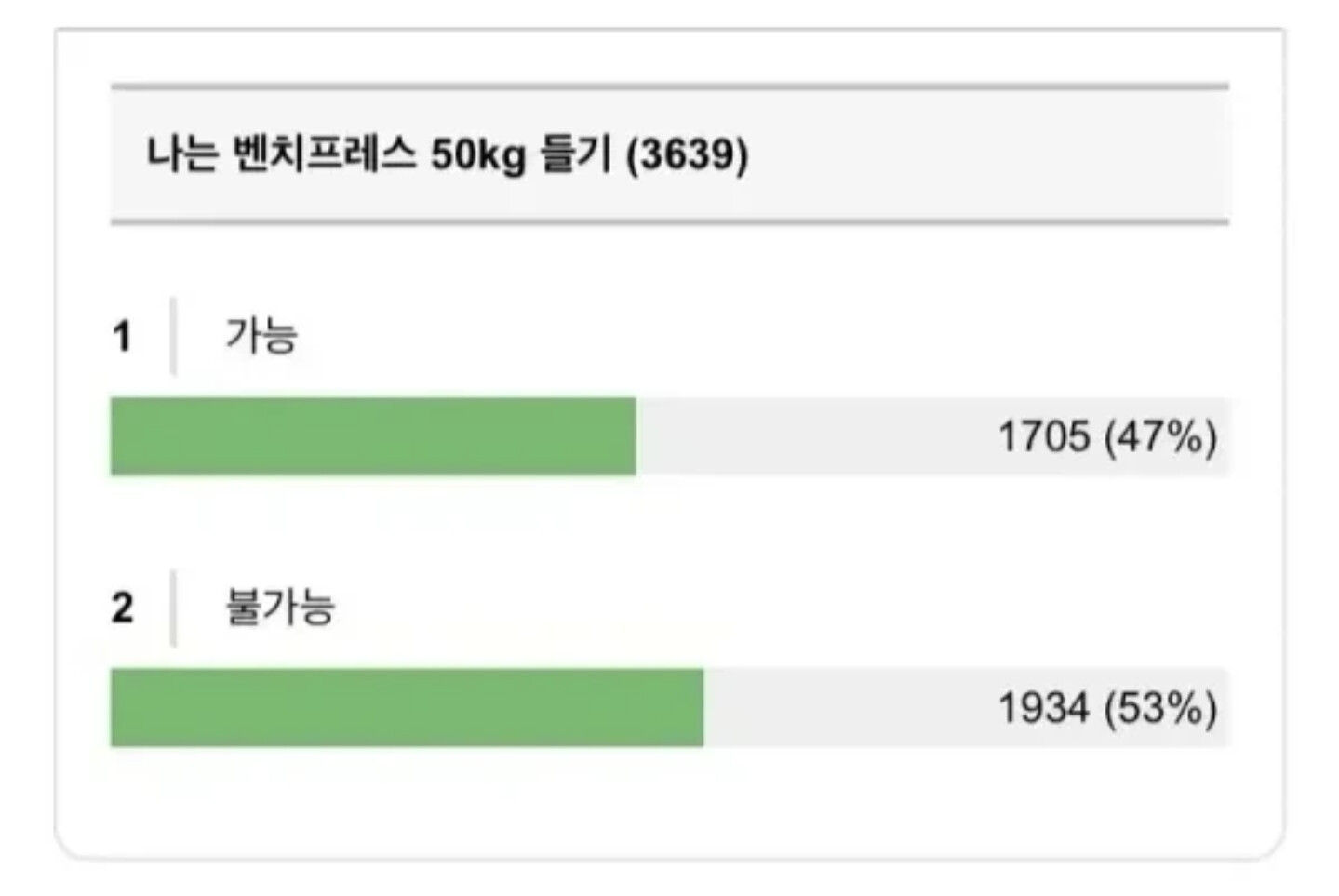Click the green bar for 가능
Screen dimensions: 1339x896
tap(373, 436)
